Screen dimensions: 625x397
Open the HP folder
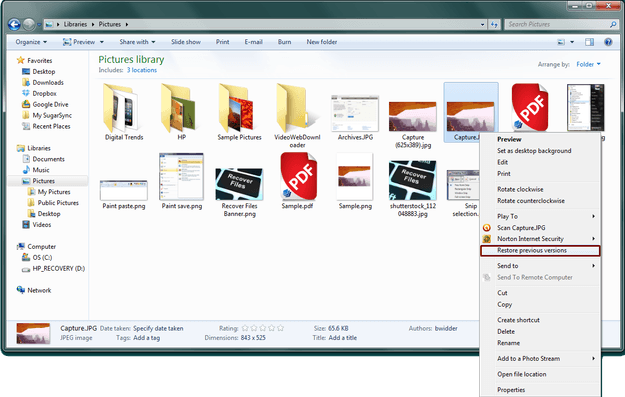(x=181, y=112)
